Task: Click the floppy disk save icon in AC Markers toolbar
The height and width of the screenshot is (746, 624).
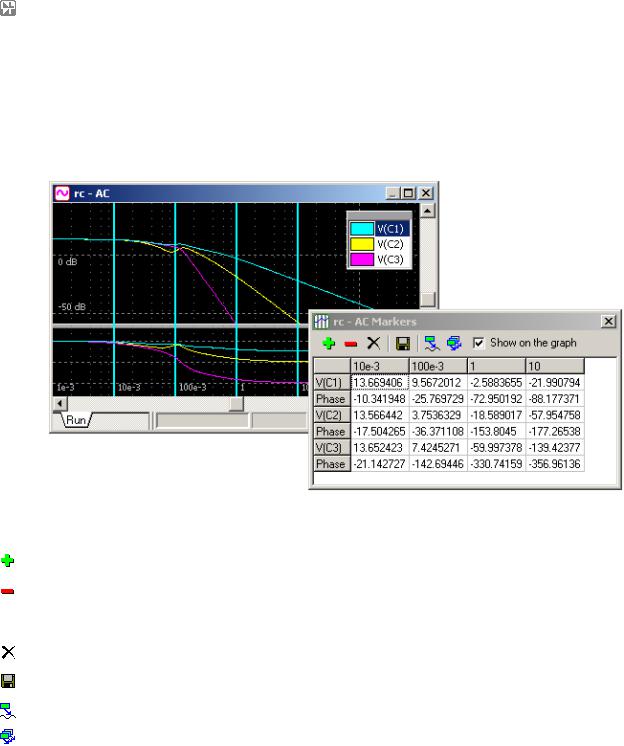Action: 403,344
